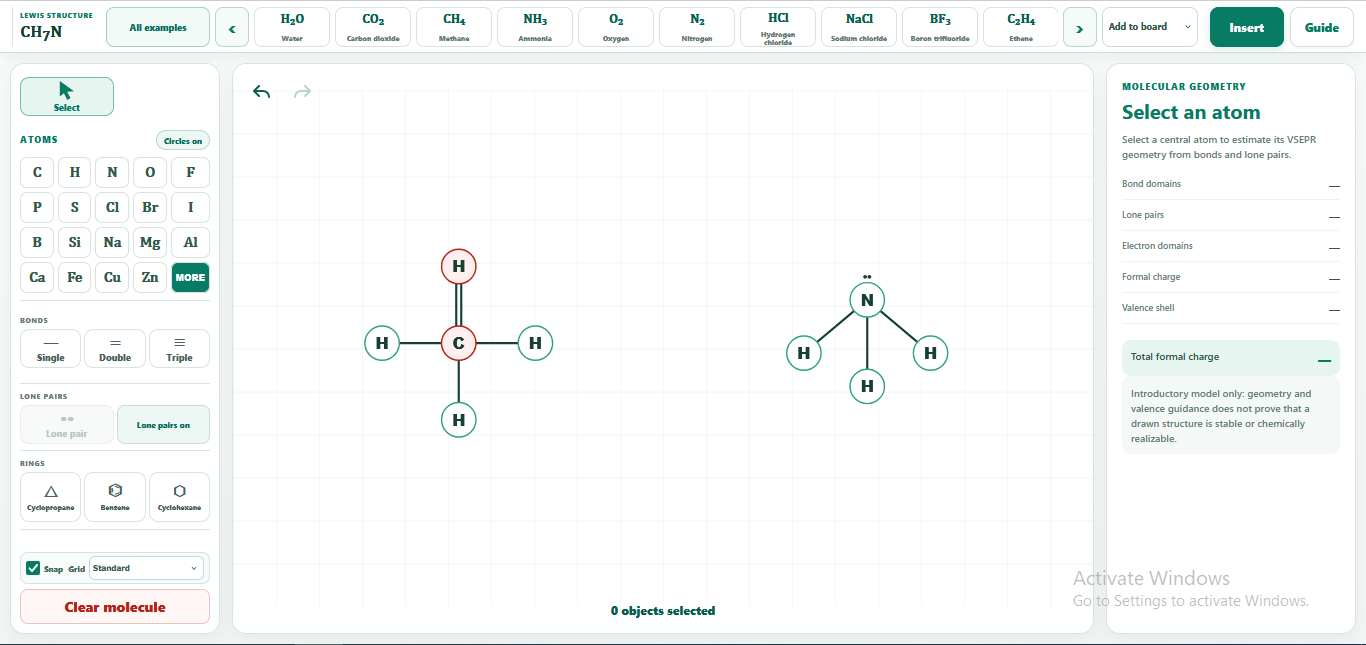
Task: Uncheck the Snap checkbox
Action: (33, 568)
